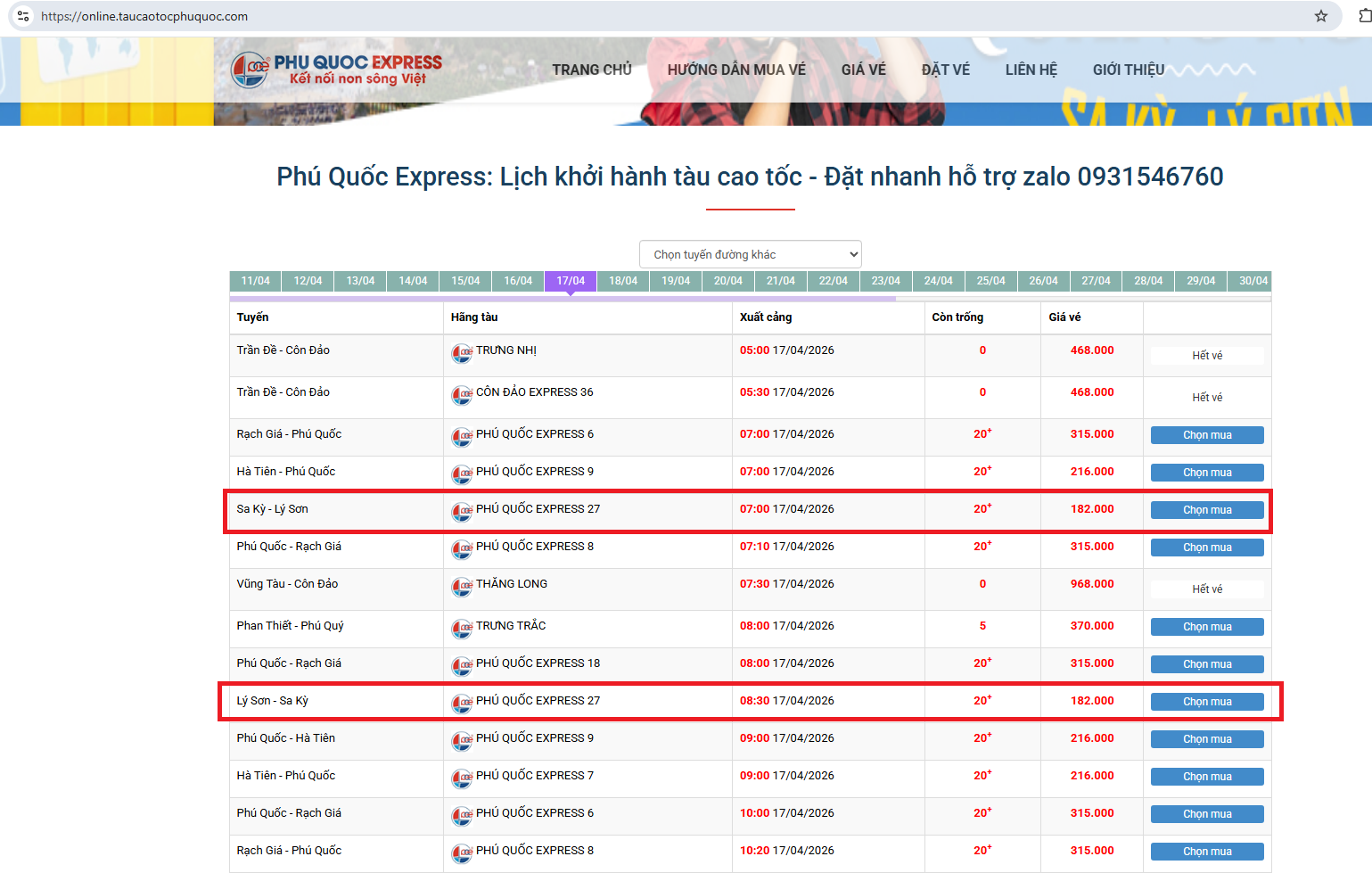Open the TRANG CHỦ menu item
Viewport: 1372px width, 873px height.
click(x=591, y=70)
